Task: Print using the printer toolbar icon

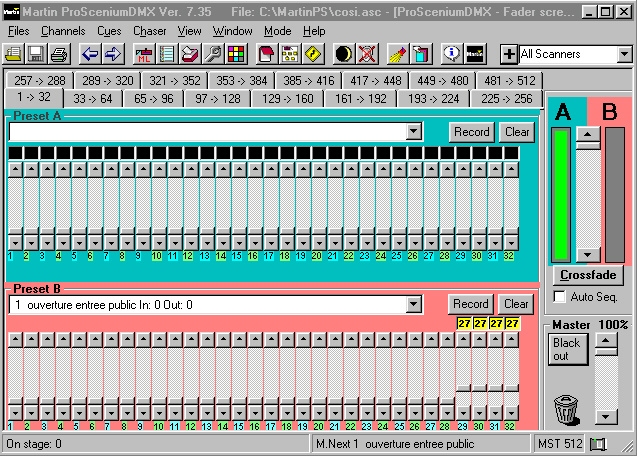Action: tap(59, 54)
